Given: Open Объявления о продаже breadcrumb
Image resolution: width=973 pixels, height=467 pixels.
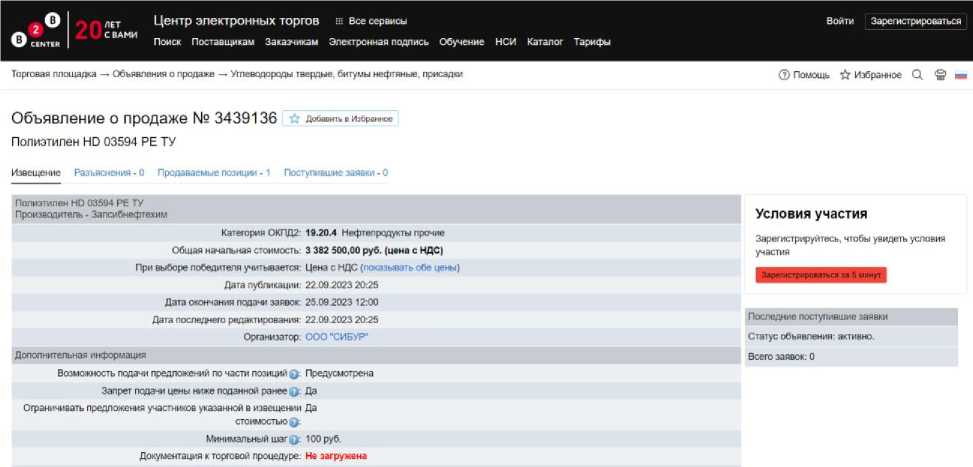Looking at the screenshot, I should click(x=163, y=74).
